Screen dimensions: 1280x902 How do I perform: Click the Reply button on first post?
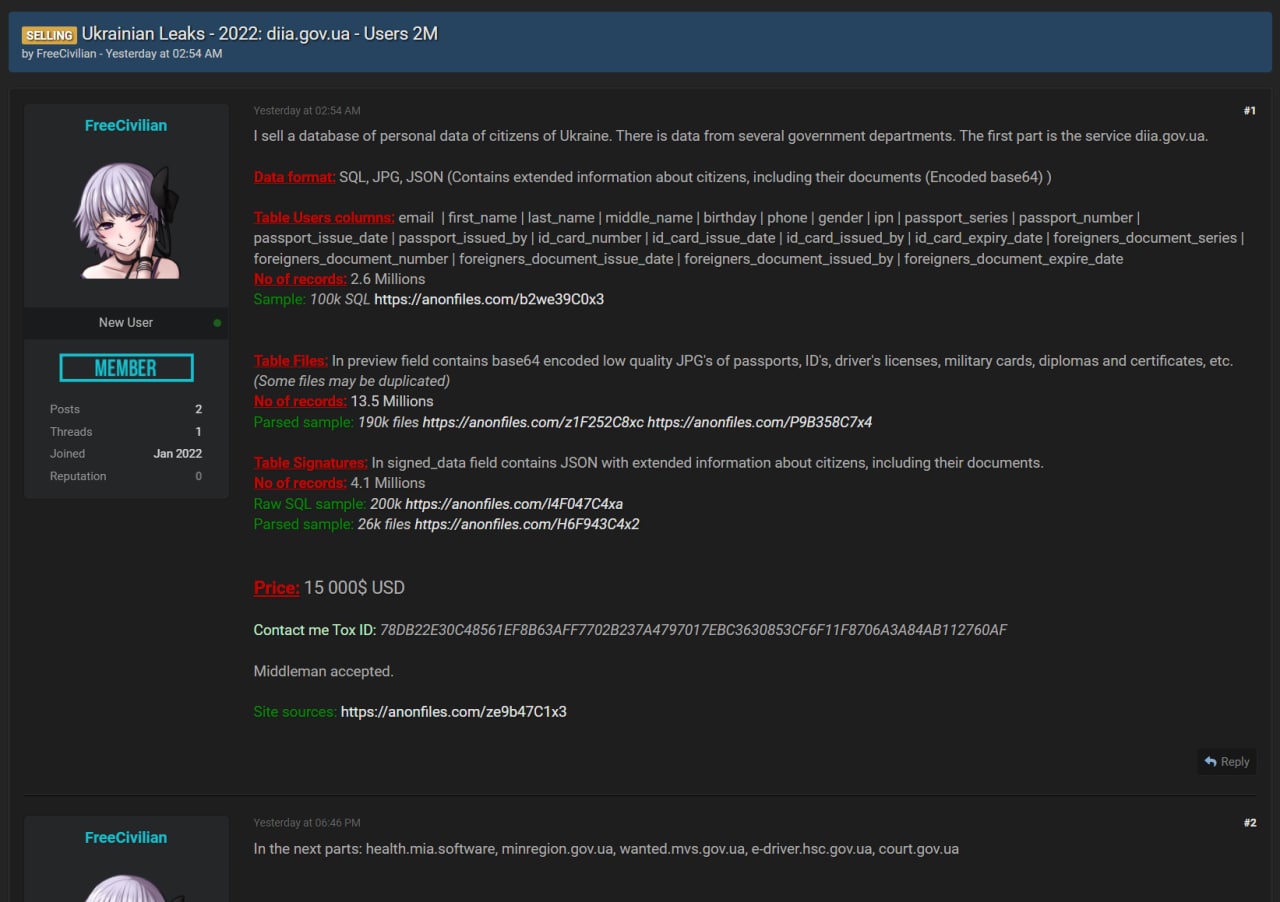pyautogui.click(x=1227, y=762)
